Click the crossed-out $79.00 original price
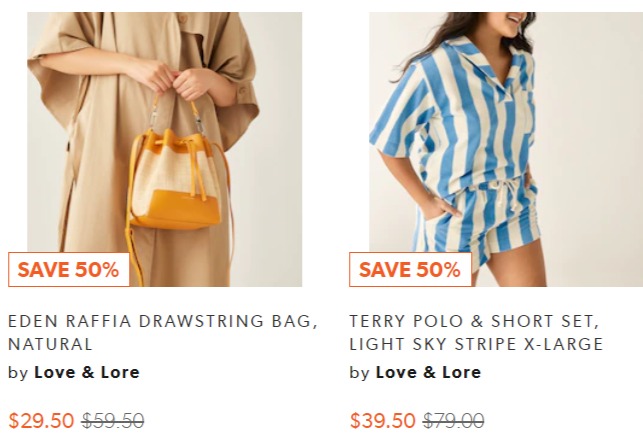Viewport: 643px width, 436px height. 454,420
